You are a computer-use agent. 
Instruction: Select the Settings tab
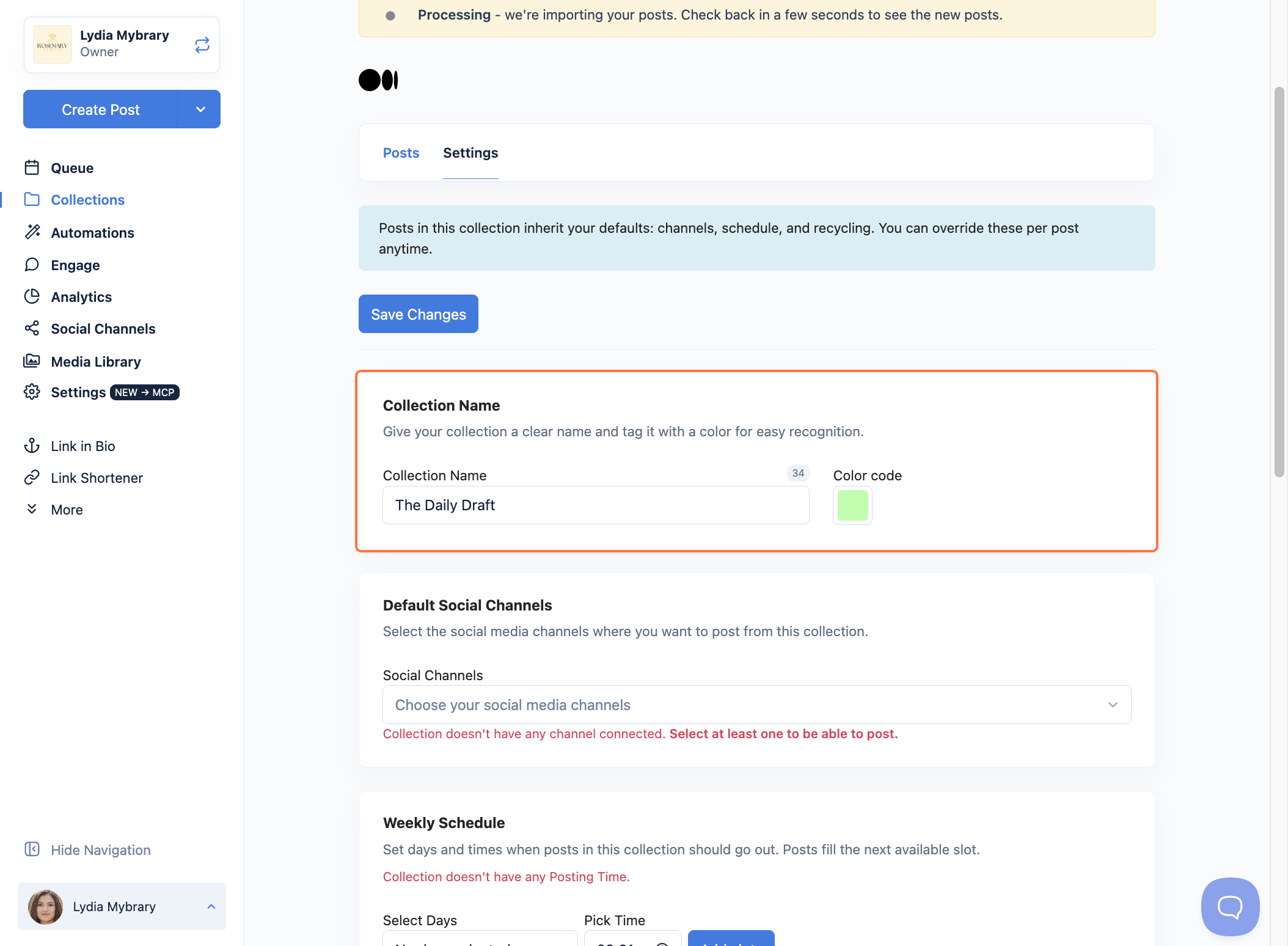(x=470, y=153)
